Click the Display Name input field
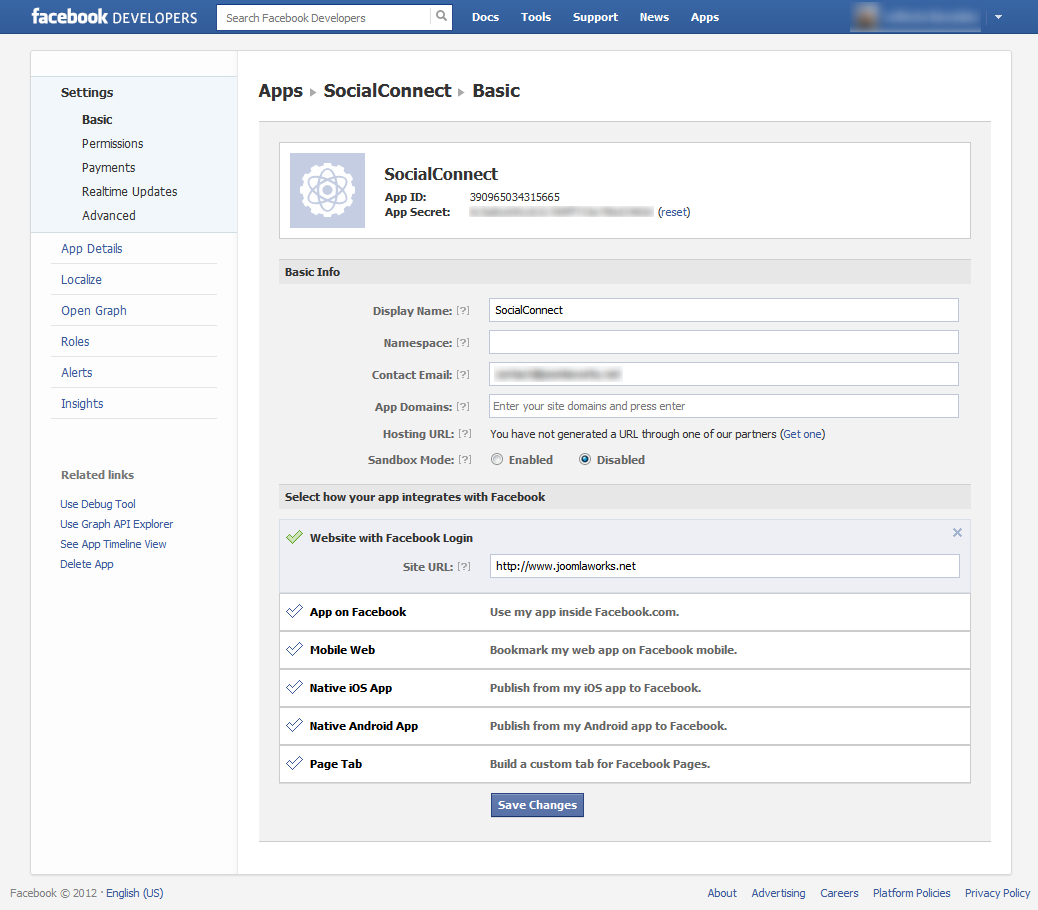 coord(724,310)
